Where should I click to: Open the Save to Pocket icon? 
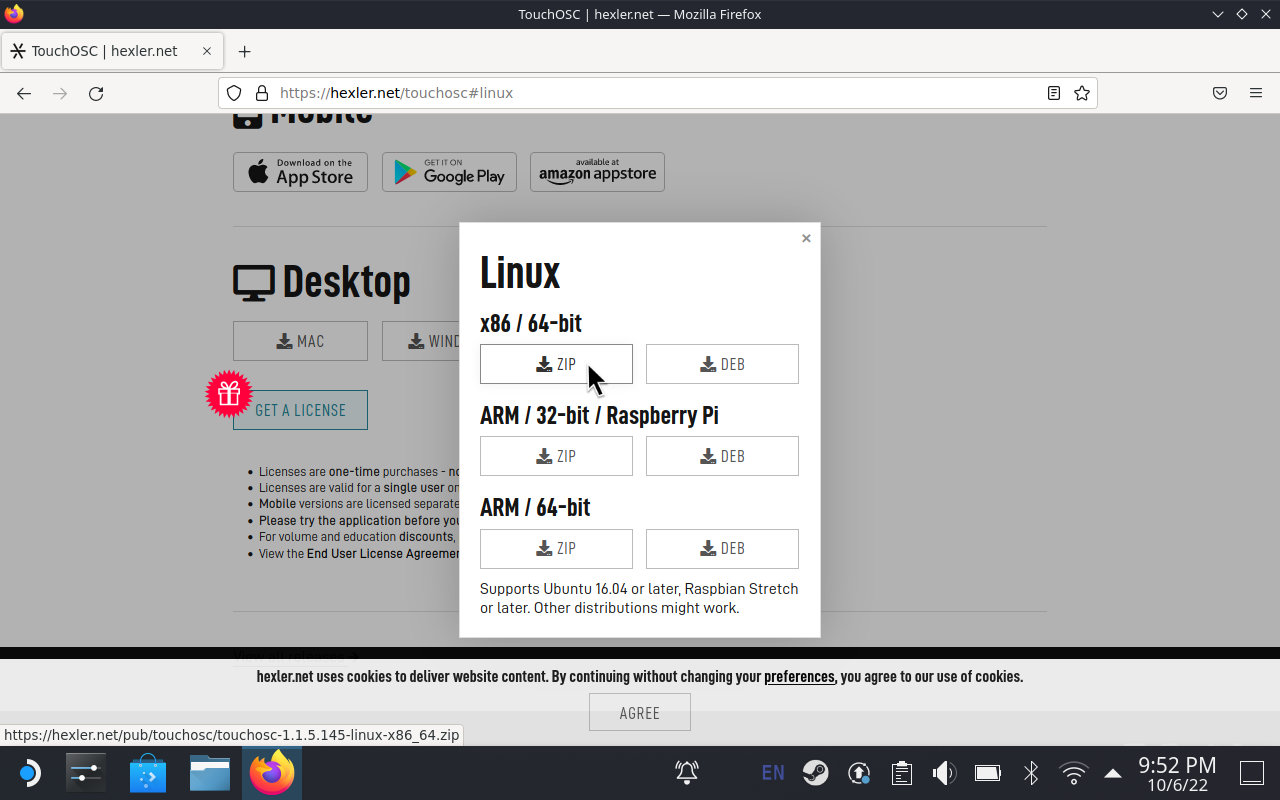point(1220,93)
